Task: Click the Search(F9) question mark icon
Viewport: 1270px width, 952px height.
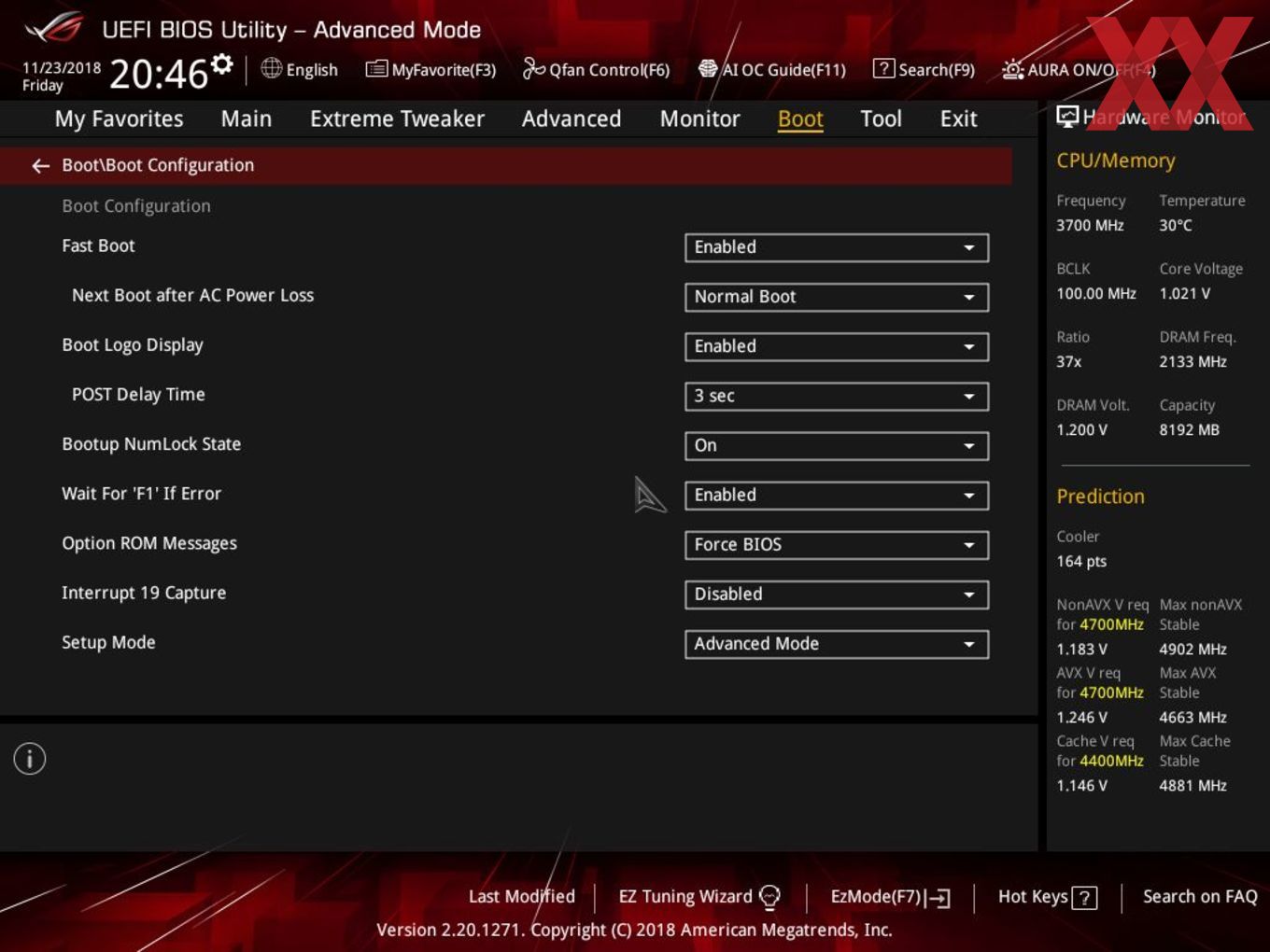Action: [x=882, y=68]
